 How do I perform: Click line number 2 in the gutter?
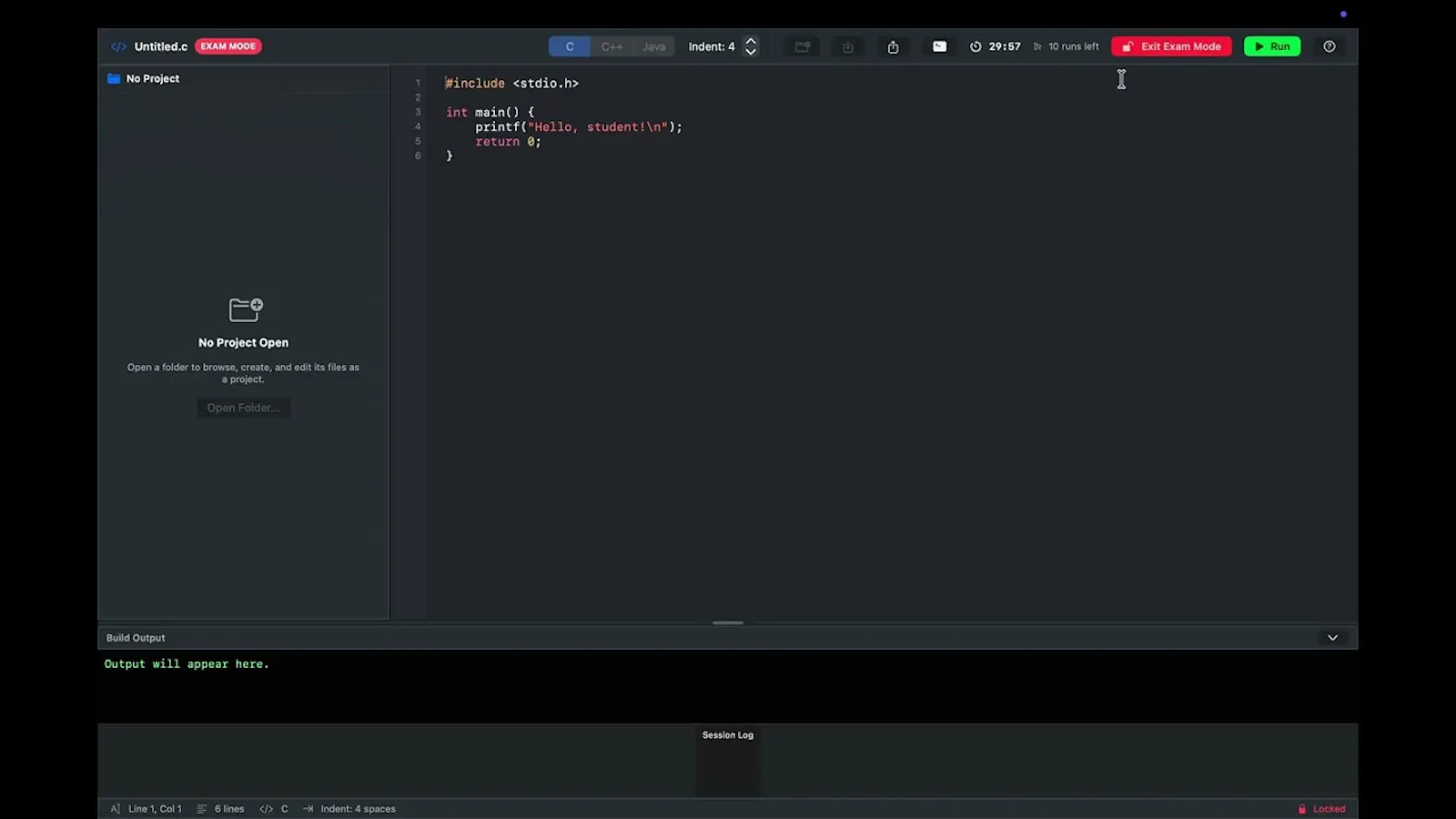coord(418,97)
